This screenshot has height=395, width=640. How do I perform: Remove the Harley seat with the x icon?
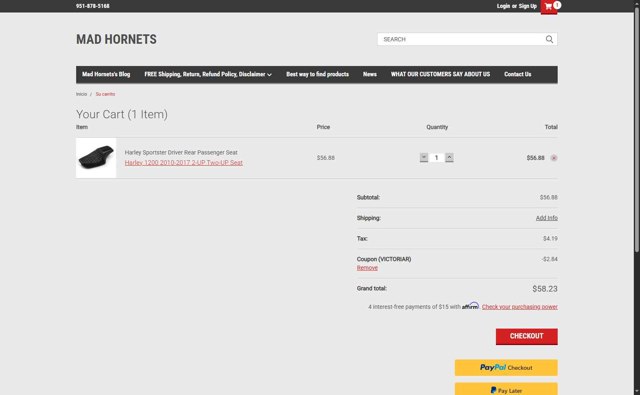tap(553, 158)
